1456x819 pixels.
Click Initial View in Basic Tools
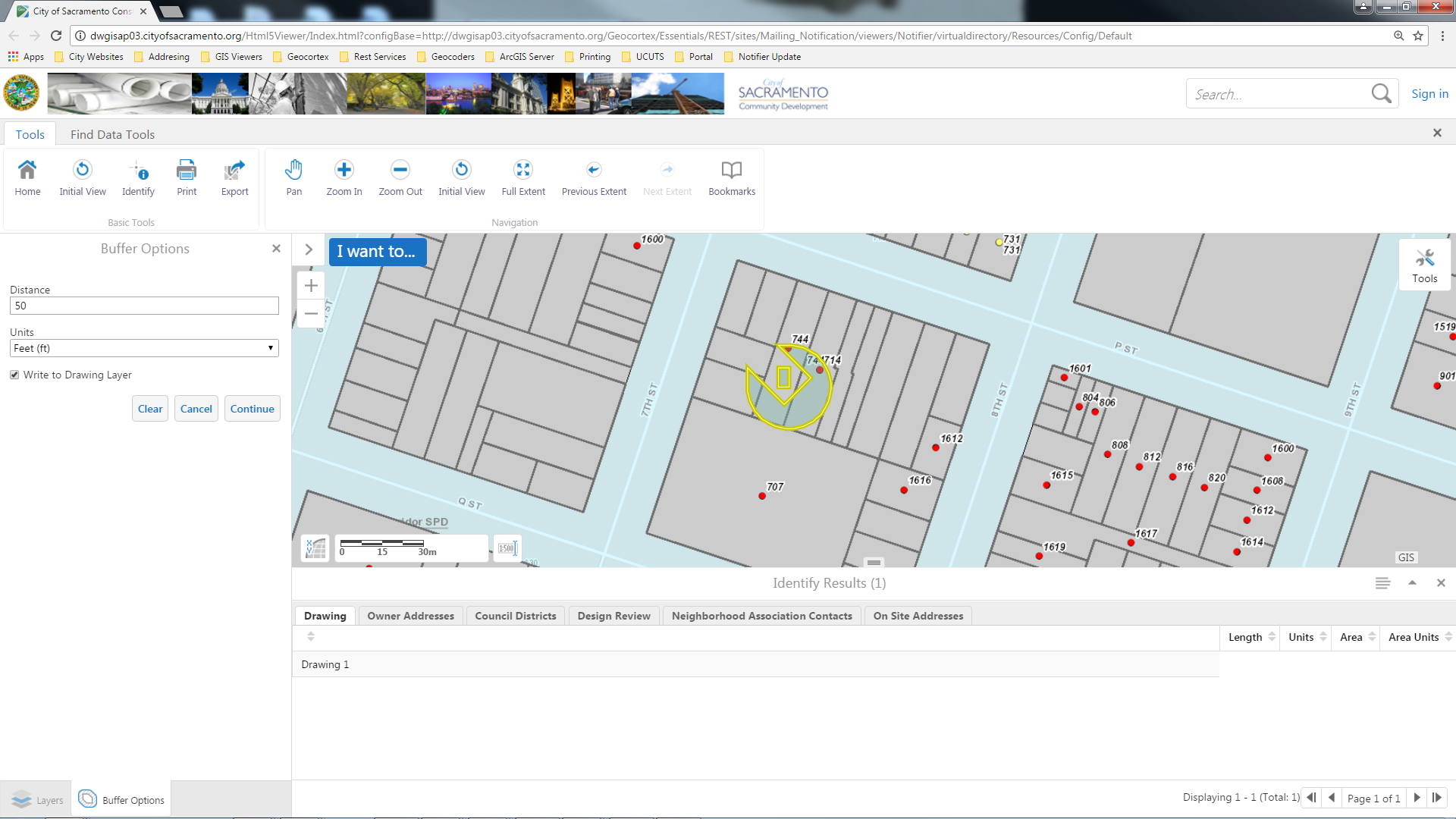pos(83,178)
